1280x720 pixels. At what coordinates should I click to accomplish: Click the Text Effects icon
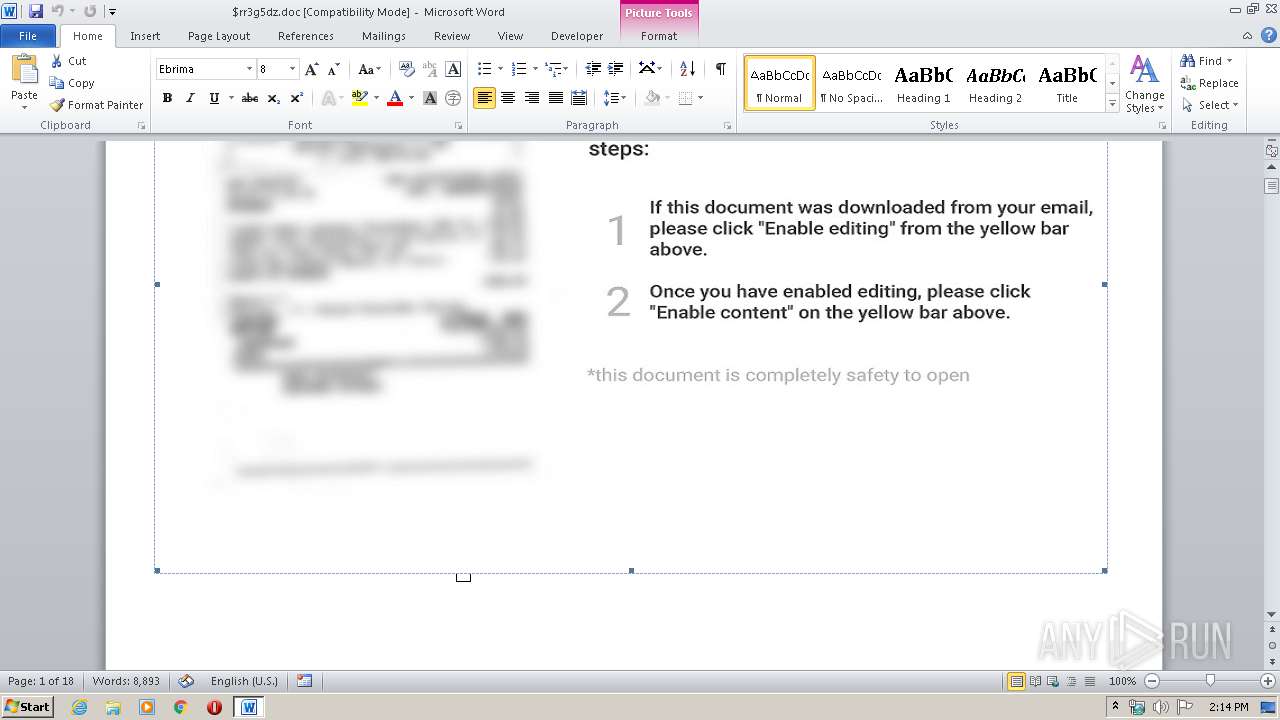[x=327, y=98]
